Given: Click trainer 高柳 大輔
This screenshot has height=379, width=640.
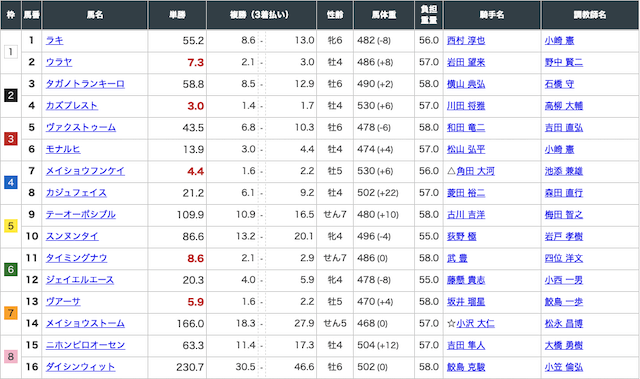Looking at the screenshot, I should [564, 106].
